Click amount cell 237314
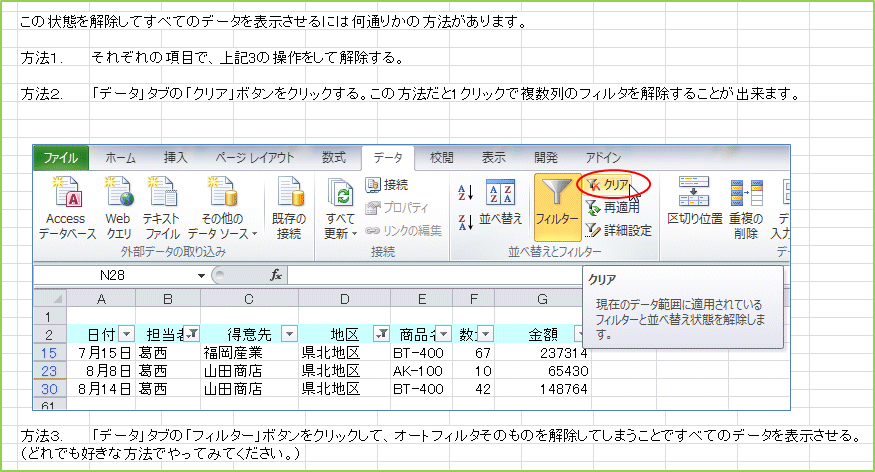875x472 pixels. pos(542,353)
